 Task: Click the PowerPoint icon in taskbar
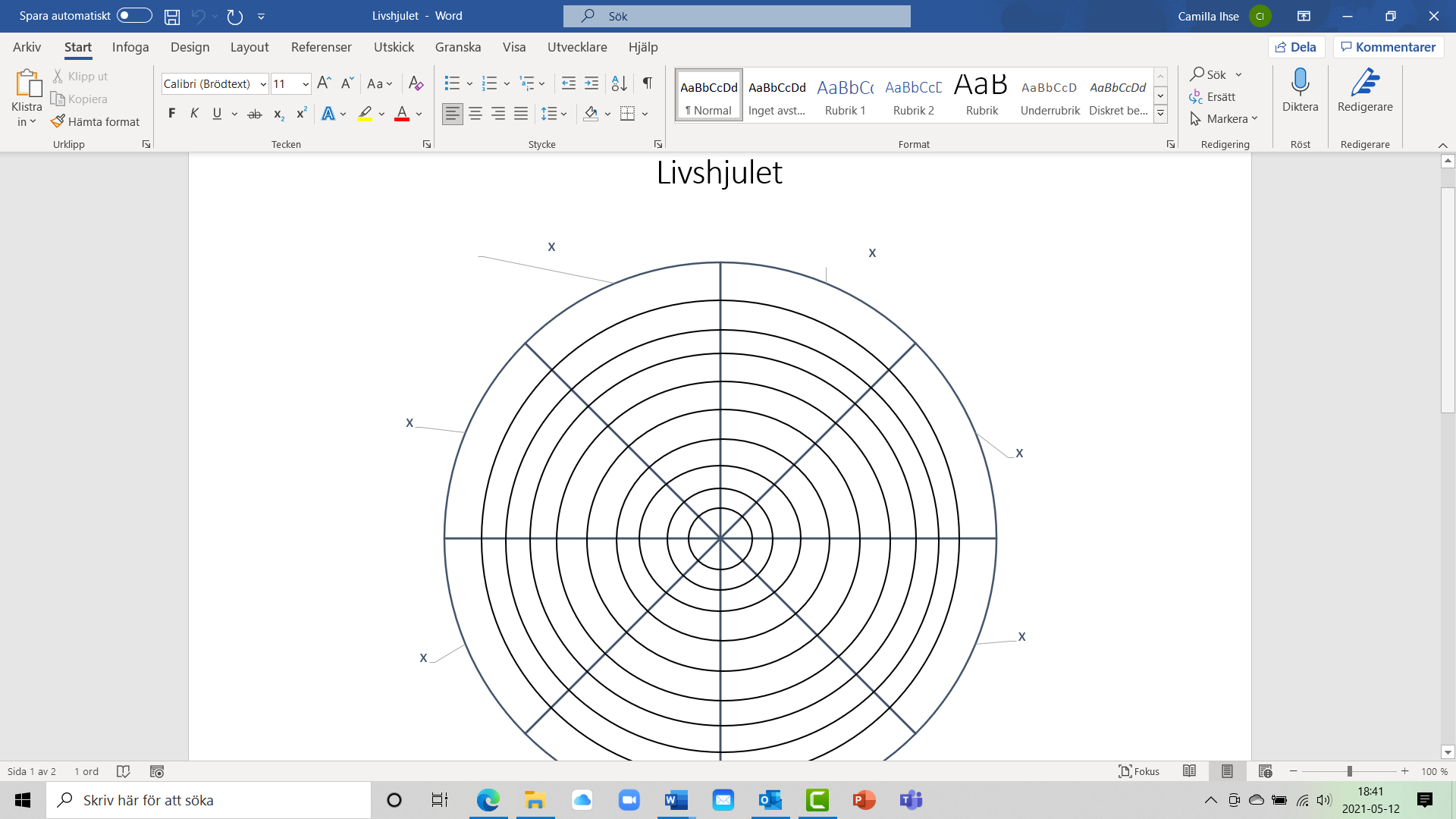coord(864,800)
